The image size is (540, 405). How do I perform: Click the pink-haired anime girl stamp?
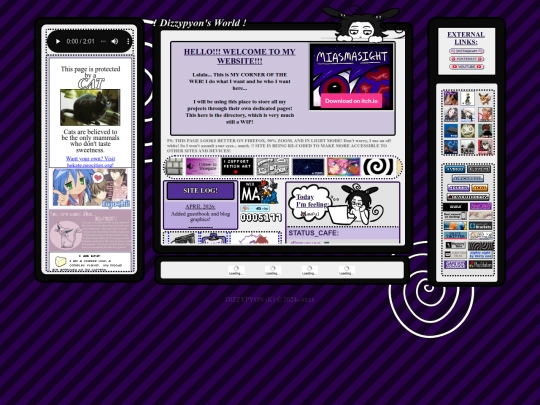tap(344, 167)
